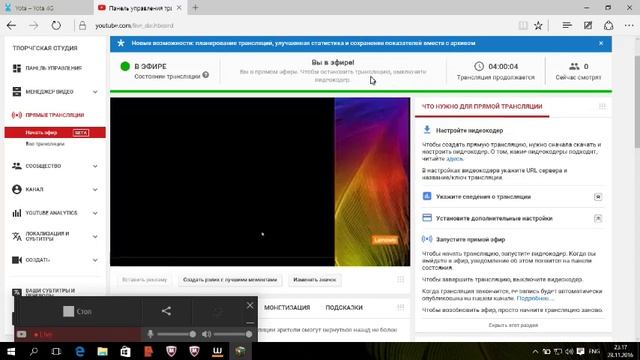Open Task View in taskbar
Screen dimensions: 640x360
[x=56, y=351]
